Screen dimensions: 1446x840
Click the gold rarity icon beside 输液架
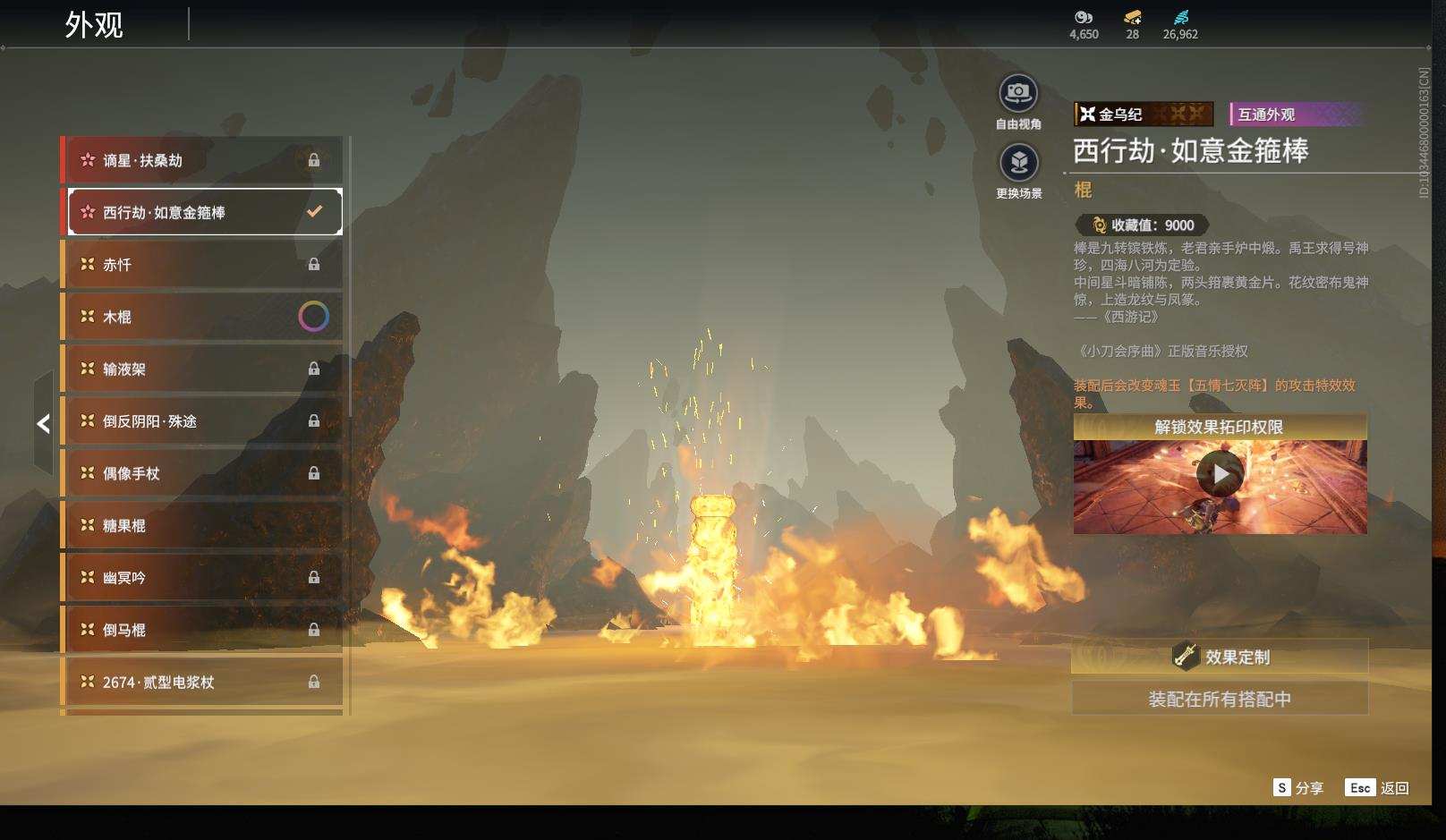88,369
